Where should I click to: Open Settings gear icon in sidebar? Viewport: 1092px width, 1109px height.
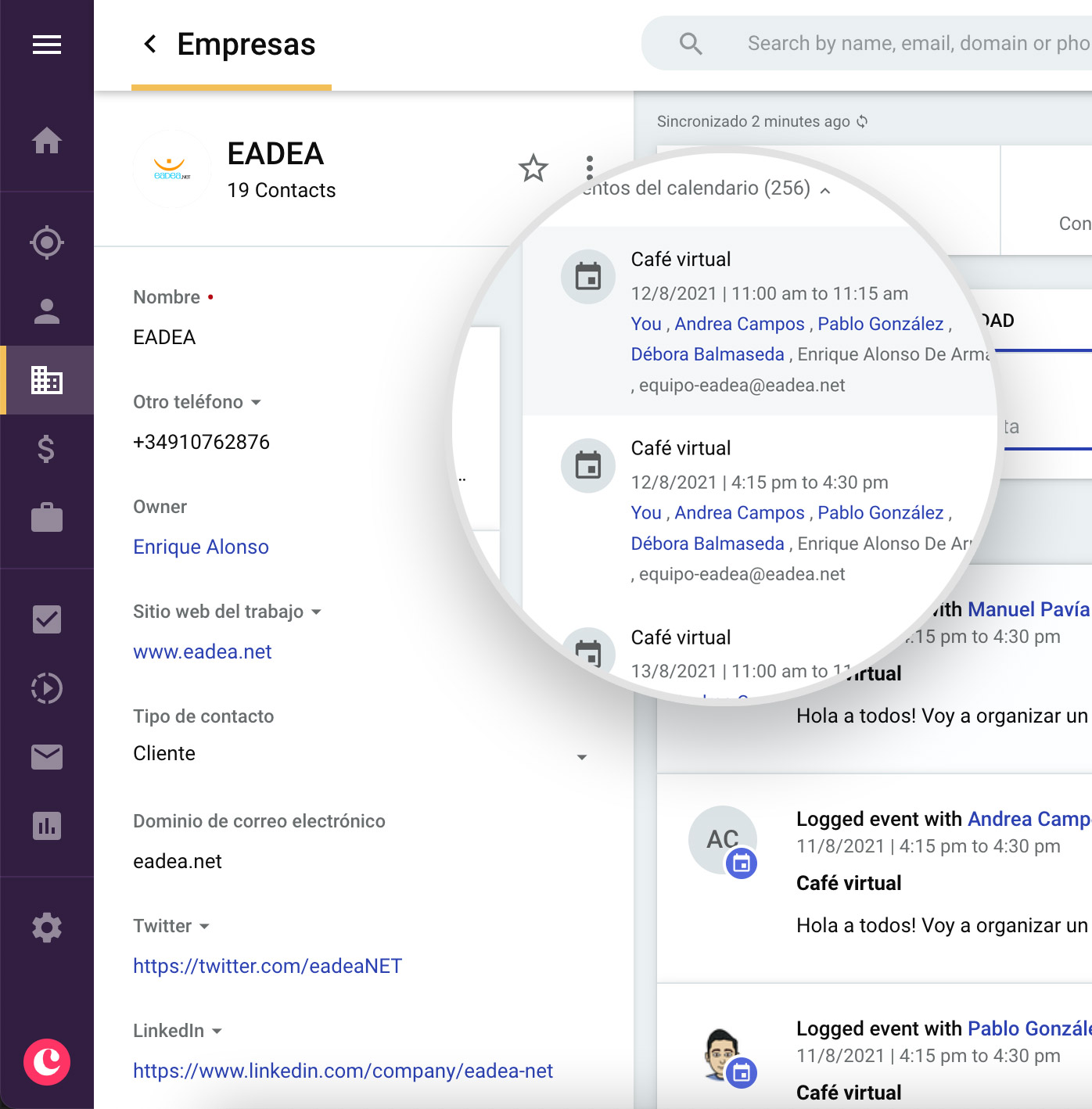[x=47, y=928]
